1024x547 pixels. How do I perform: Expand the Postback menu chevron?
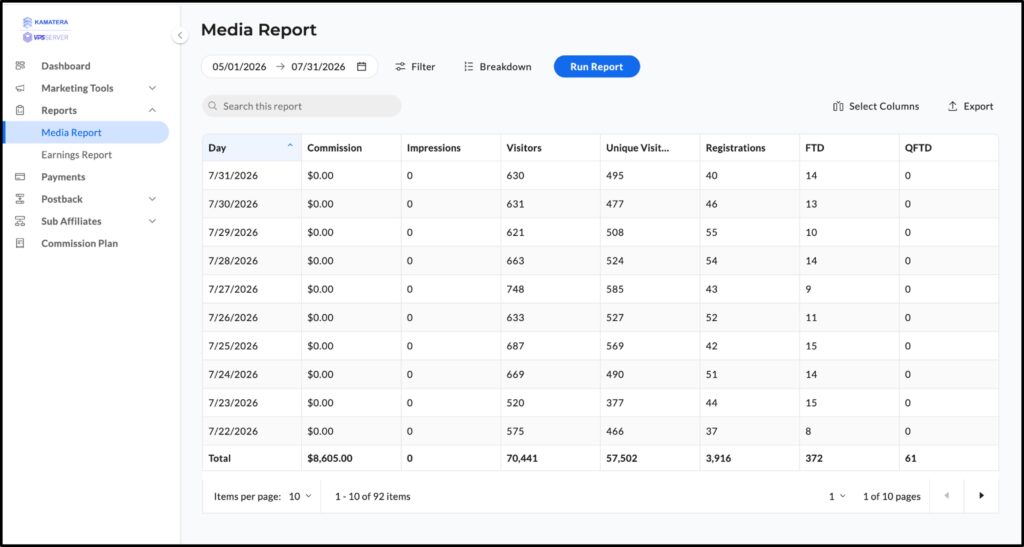pos(152,199)
